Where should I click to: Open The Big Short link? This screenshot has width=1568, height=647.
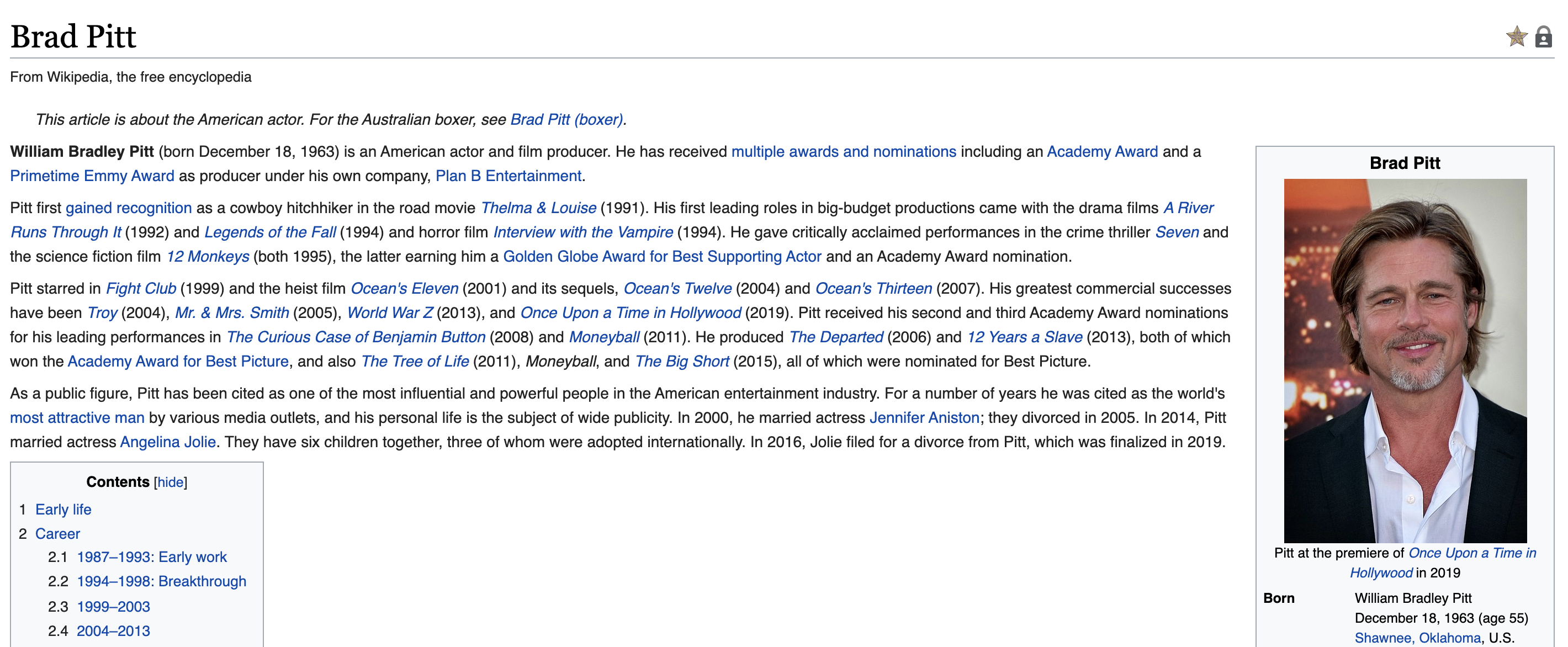coord(682,362)
